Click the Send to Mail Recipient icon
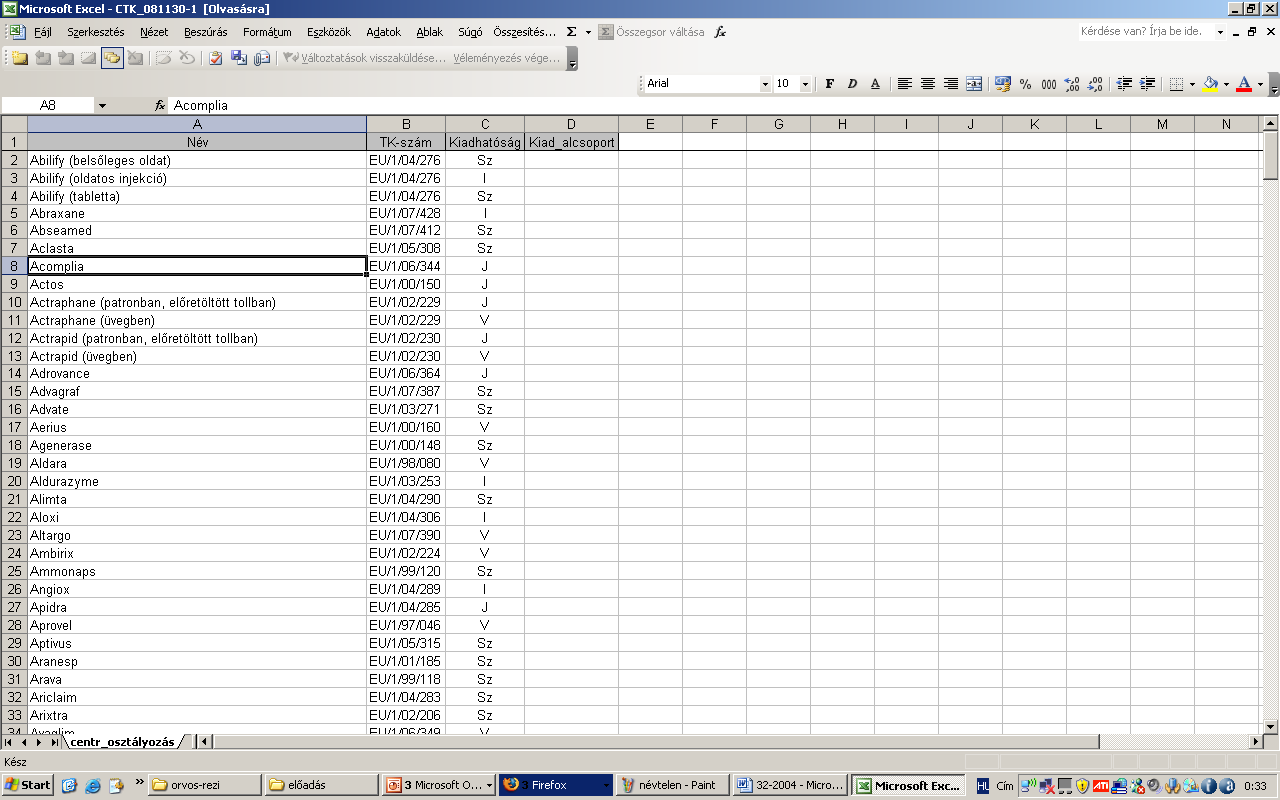1280x800 pixels. click(262, 58)
